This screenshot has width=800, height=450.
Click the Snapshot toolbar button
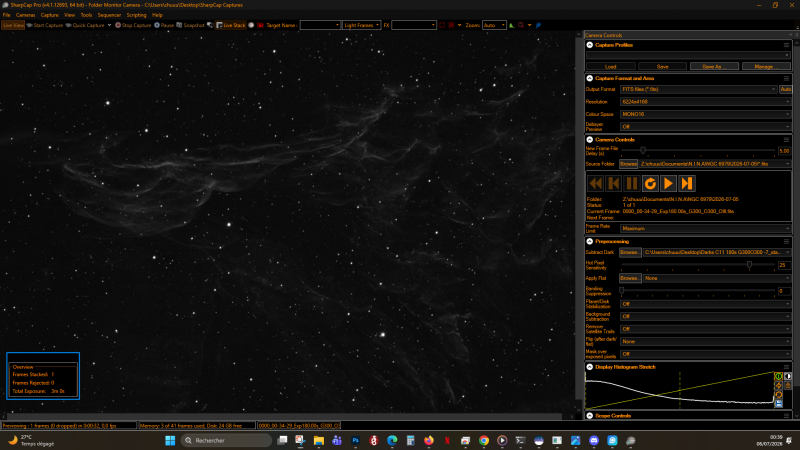(x=190, y=25)
